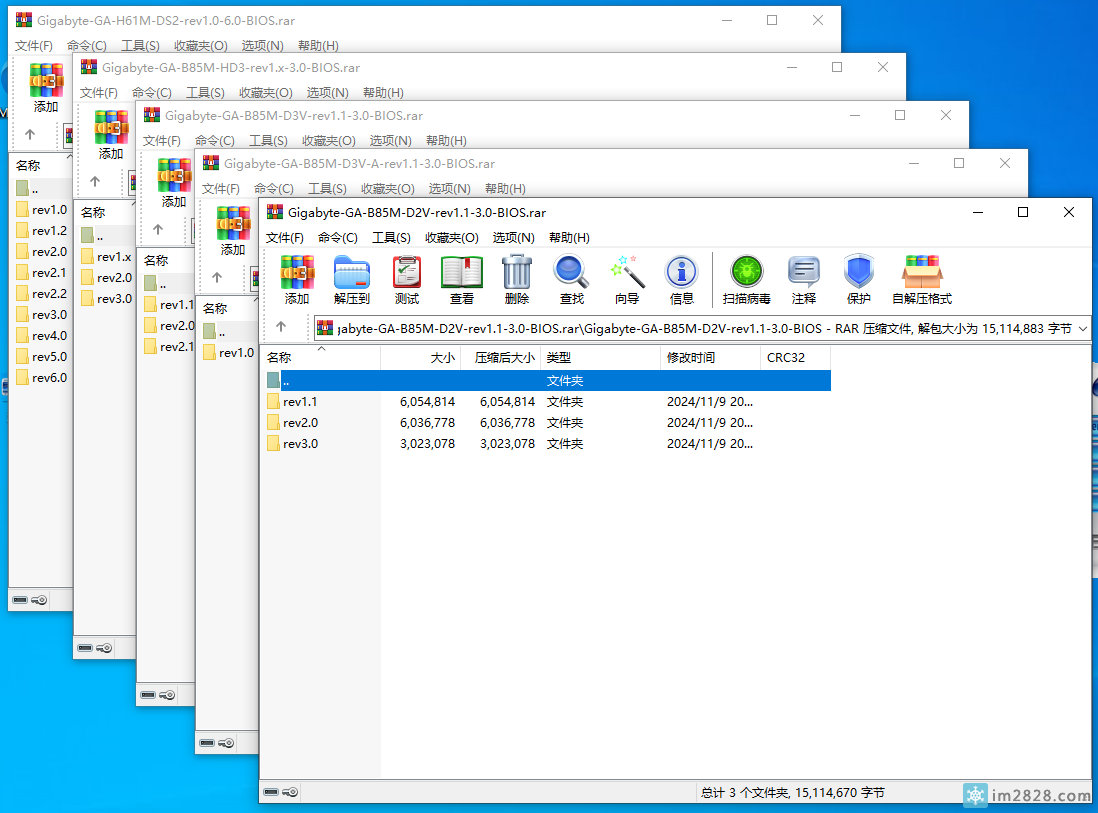Click the 保护 (Protect) shield icon
The width and height of the screenshot is (1098, 813).
click(859, 279)
